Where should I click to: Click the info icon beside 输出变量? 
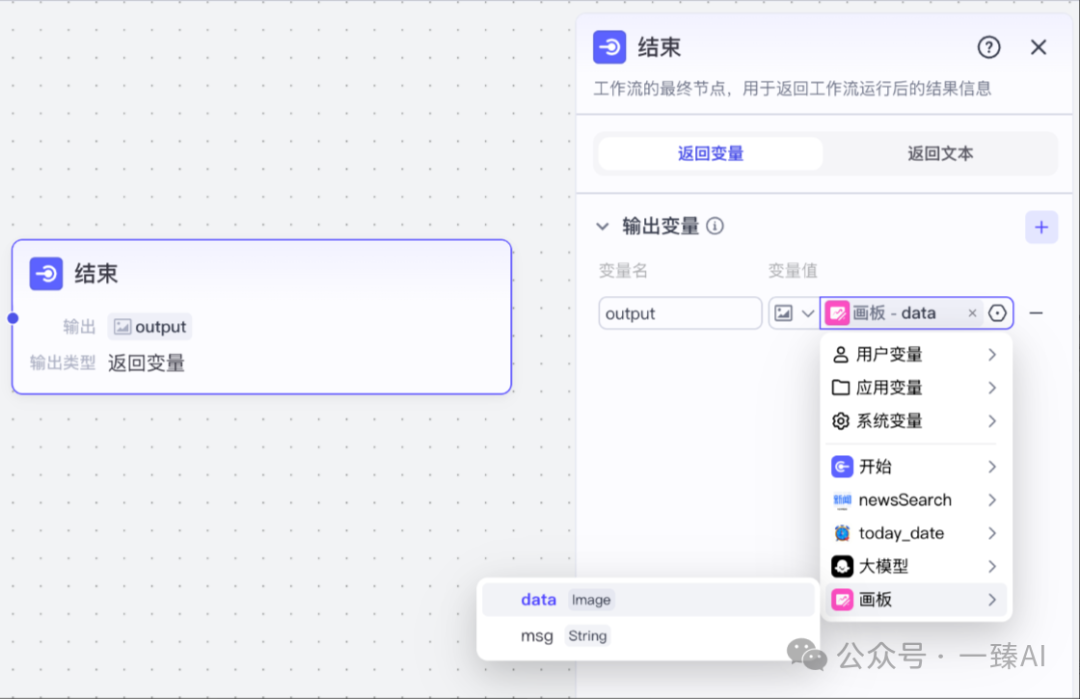pyautogui.click(x=714, y=227)
